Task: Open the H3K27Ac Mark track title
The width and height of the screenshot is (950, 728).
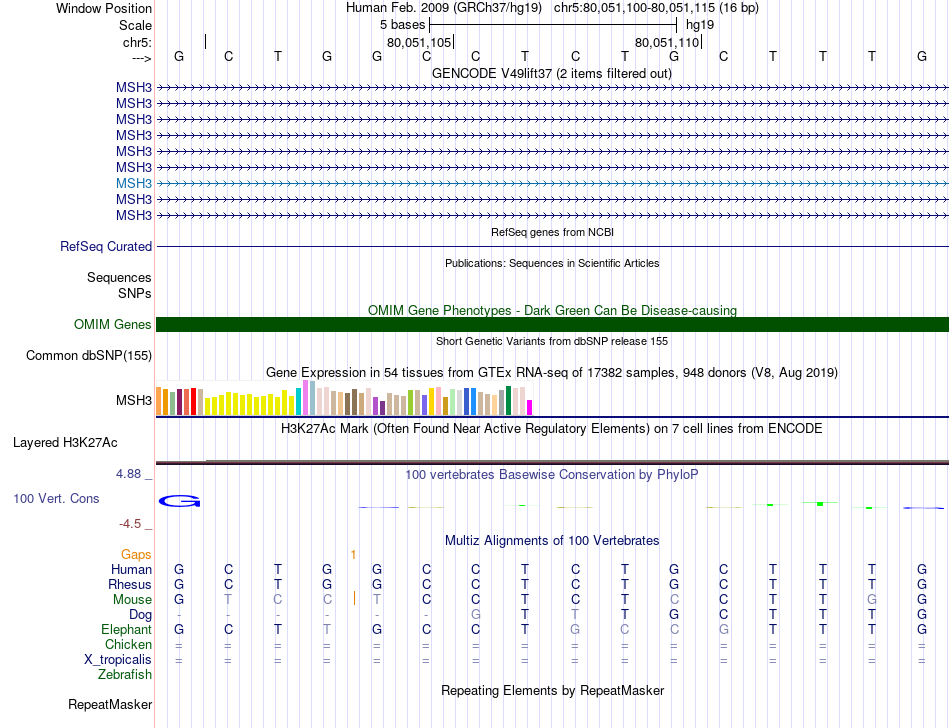Action: 552,429
